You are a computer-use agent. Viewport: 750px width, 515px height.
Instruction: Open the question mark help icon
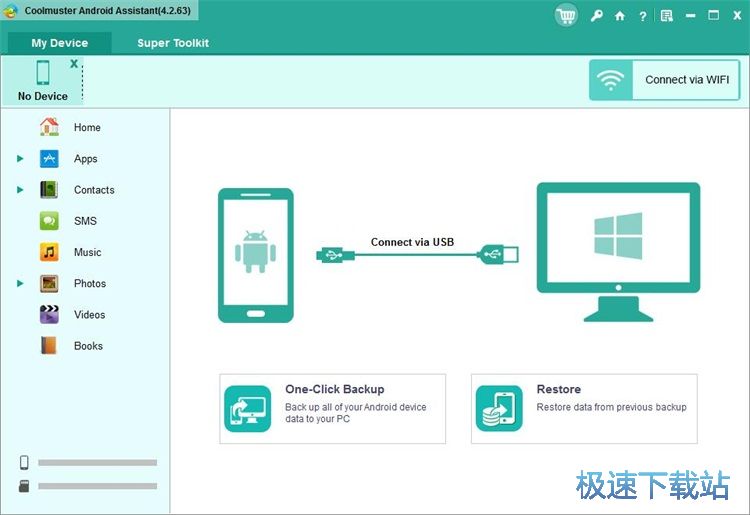[643, 16]
